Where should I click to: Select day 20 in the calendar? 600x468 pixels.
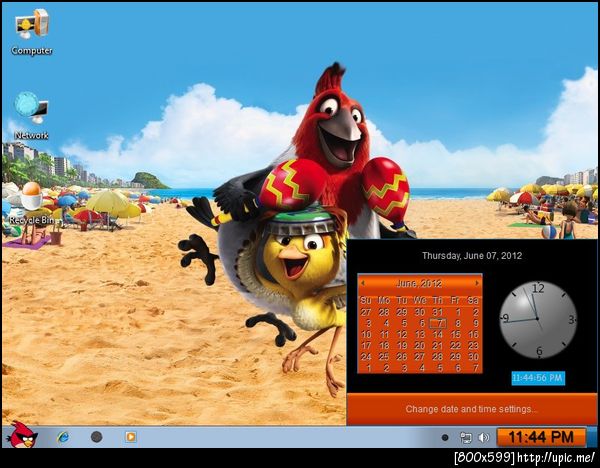pos(420,346)
